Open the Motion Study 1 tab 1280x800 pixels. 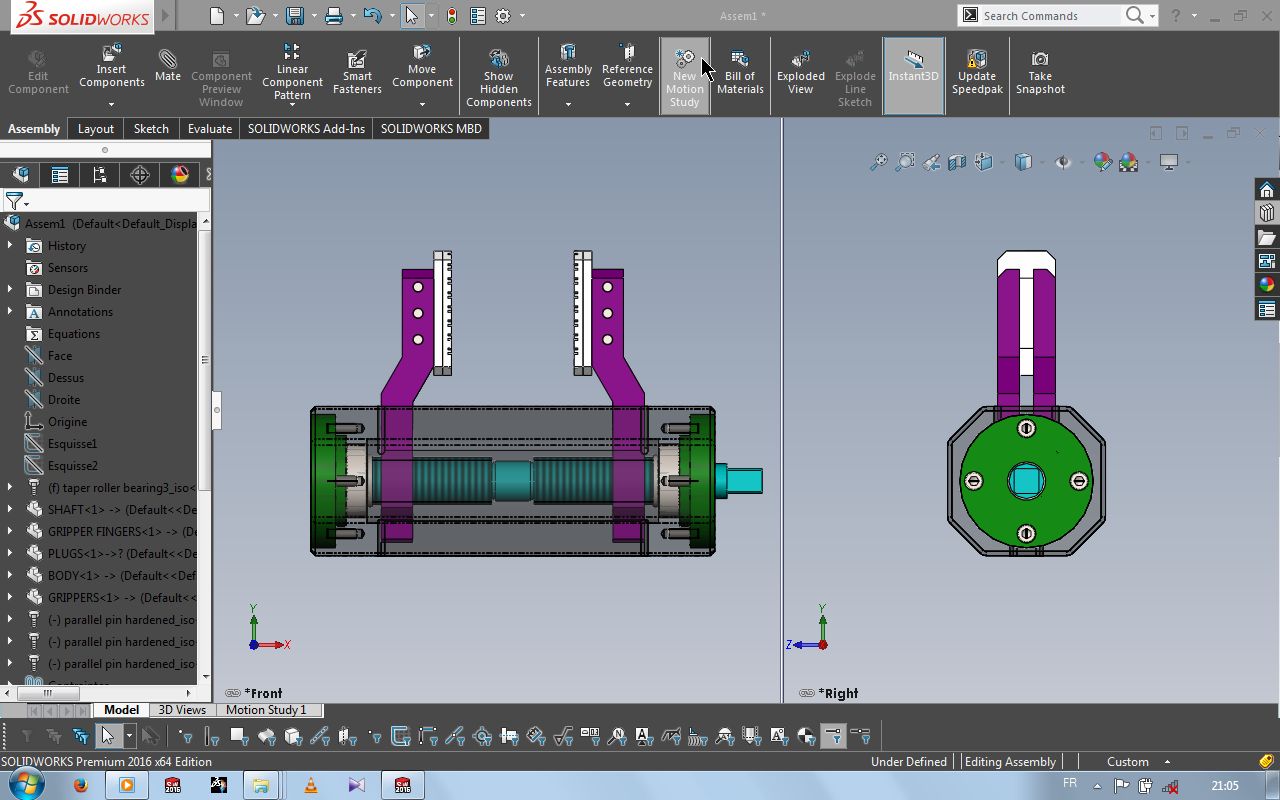click(266, 710)
